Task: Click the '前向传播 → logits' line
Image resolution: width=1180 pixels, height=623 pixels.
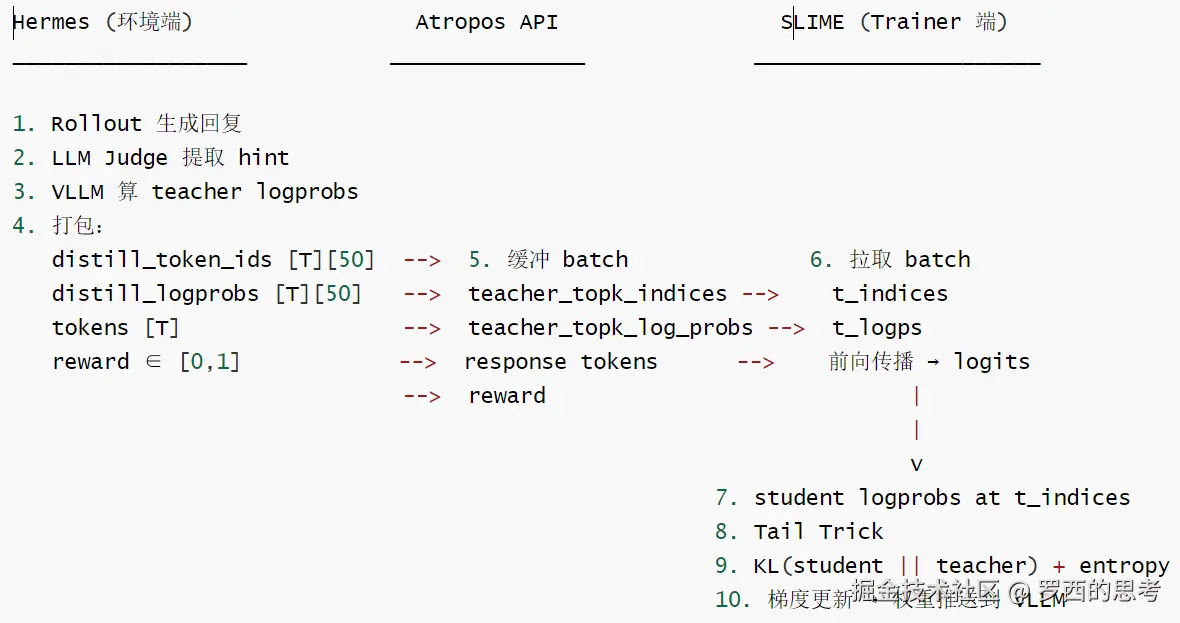Action: pos(929,362)
